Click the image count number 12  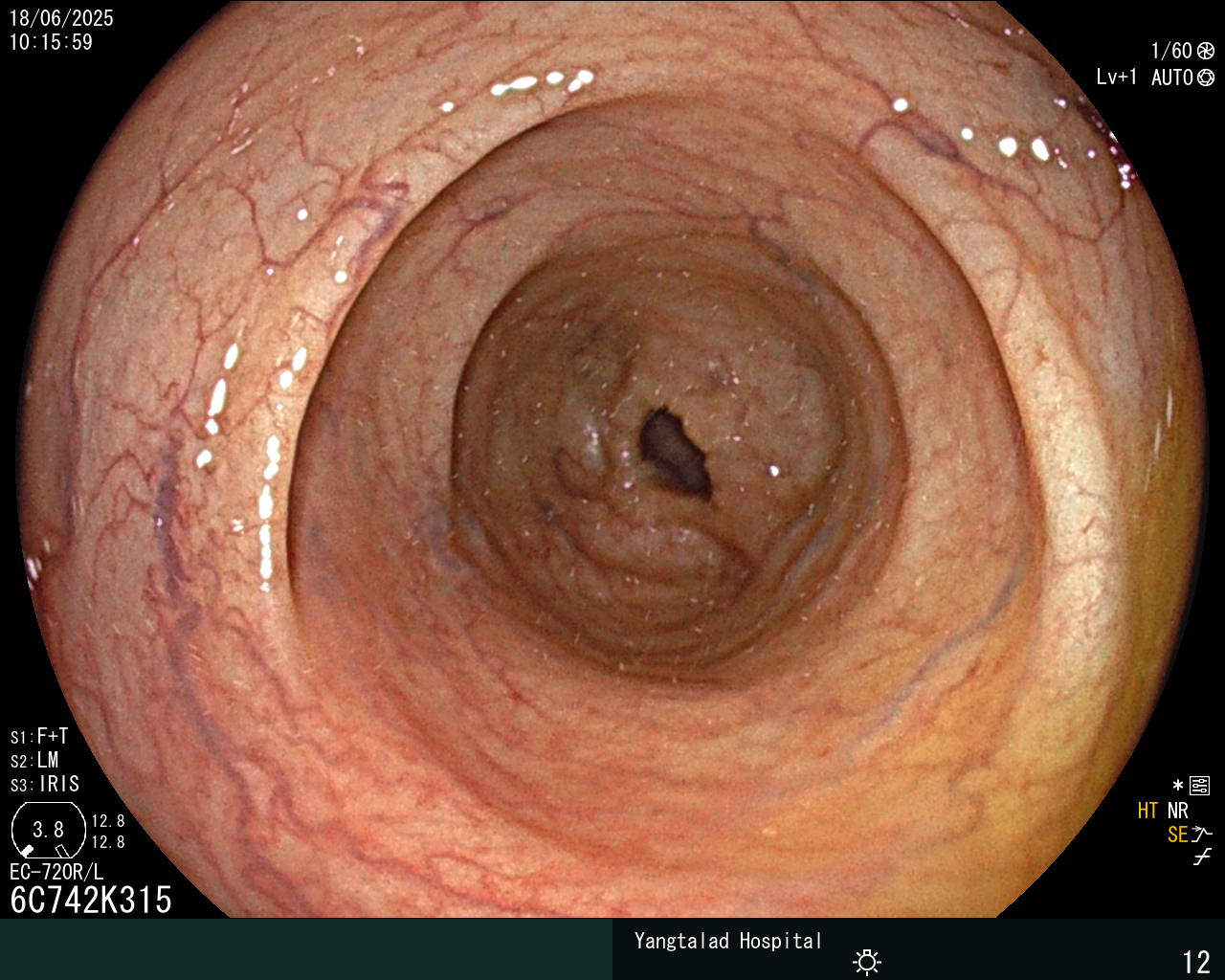[x=1196, y=962]
